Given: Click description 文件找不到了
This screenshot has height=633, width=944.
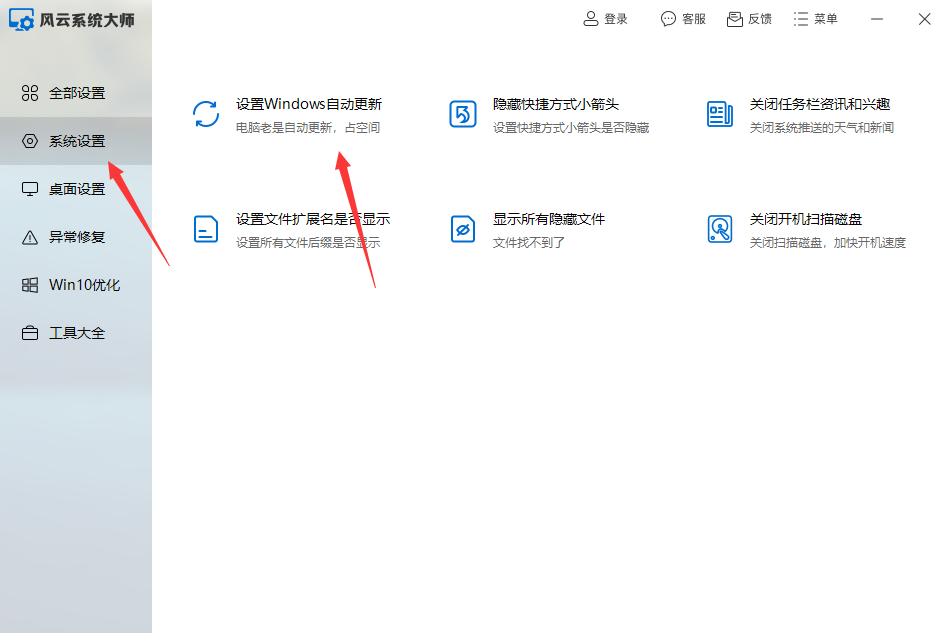Looking at the screenshot, I should point(529,243).
